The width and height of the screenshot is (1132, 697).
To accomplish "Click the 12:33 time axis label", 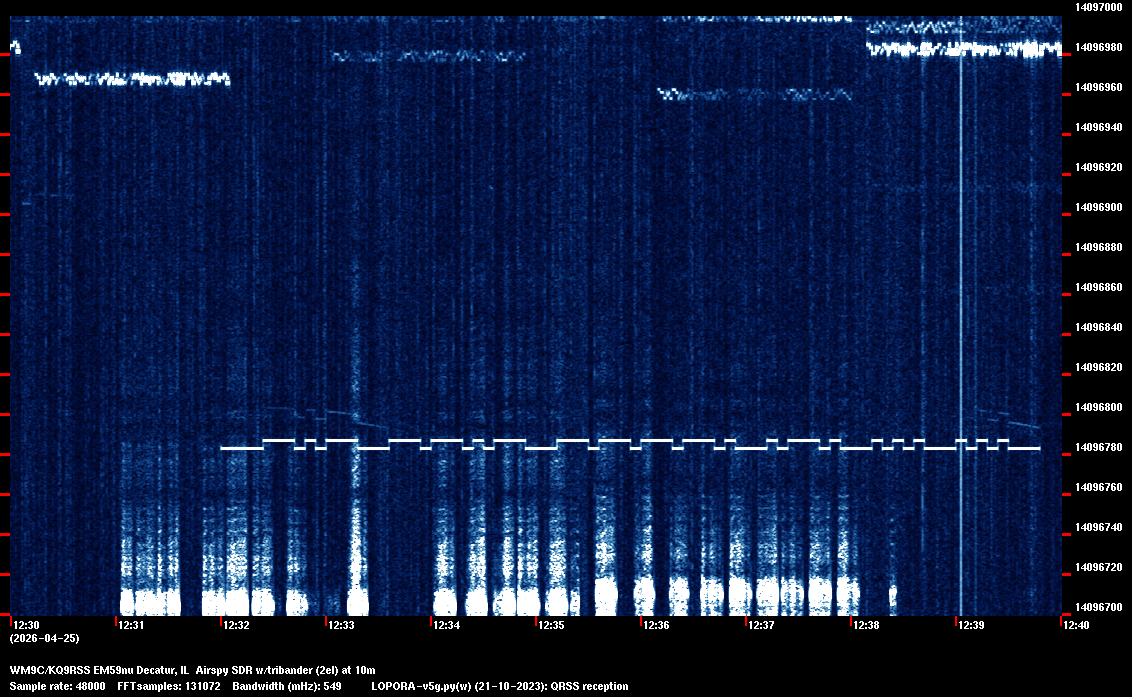I will 342,625.
